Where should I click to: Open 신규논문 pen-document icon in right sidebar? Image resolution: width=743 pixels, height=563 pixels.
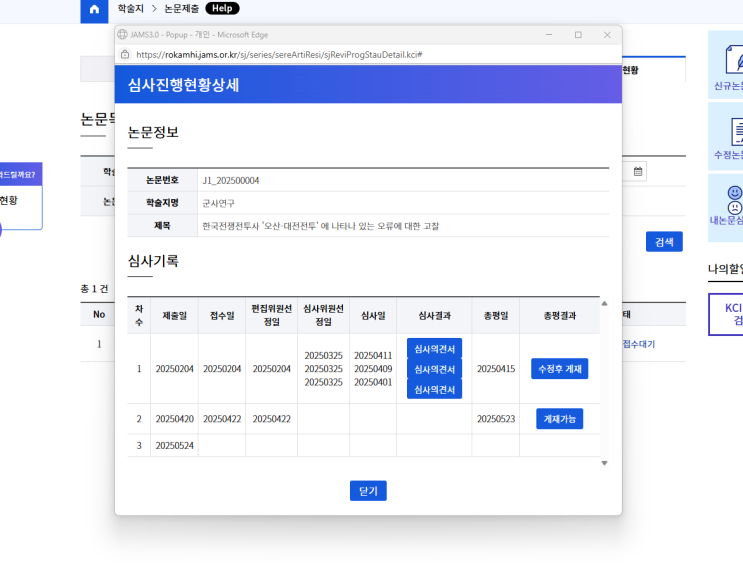[734, 59]
